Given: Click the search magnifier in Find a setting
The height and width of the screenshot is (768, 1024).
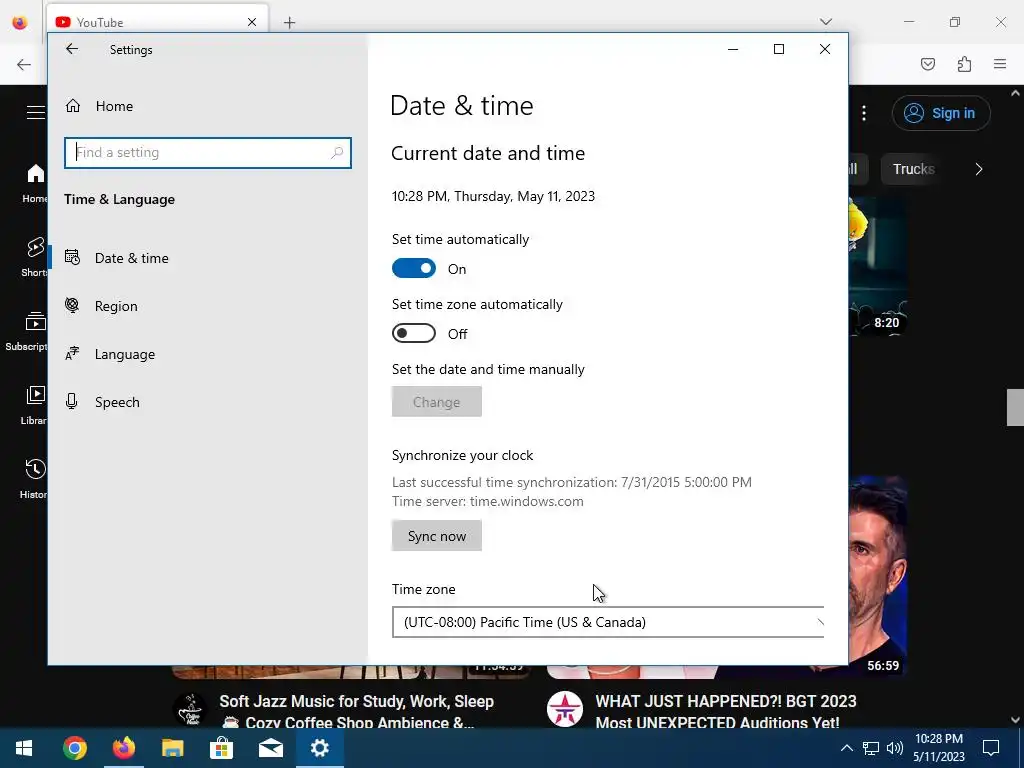Looking at the screenshot, I should point(337,153).
